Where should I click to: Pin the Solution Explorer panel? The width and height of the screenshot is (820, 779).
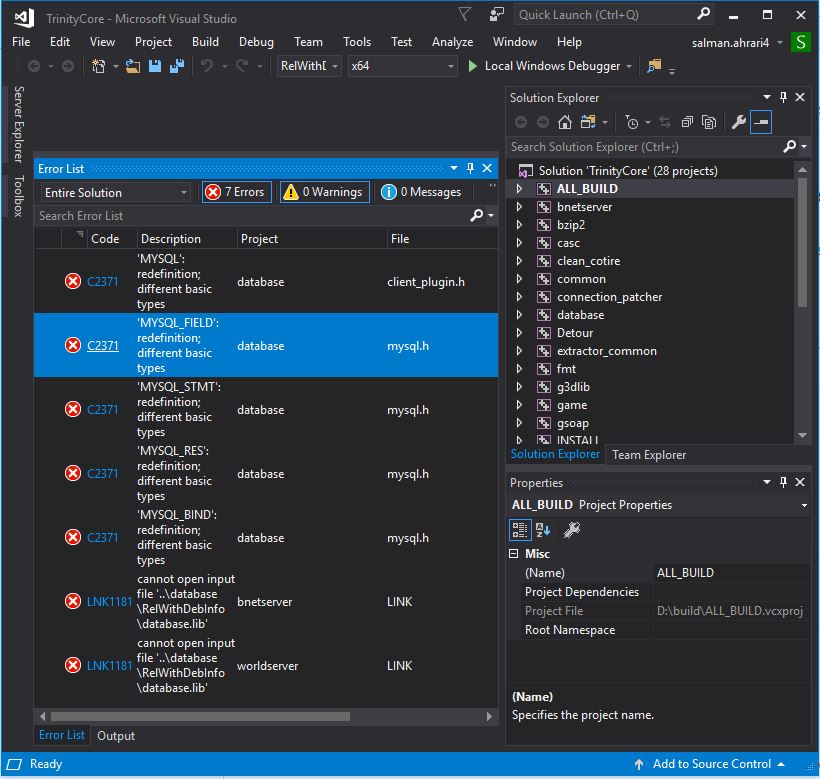[783, 97]
